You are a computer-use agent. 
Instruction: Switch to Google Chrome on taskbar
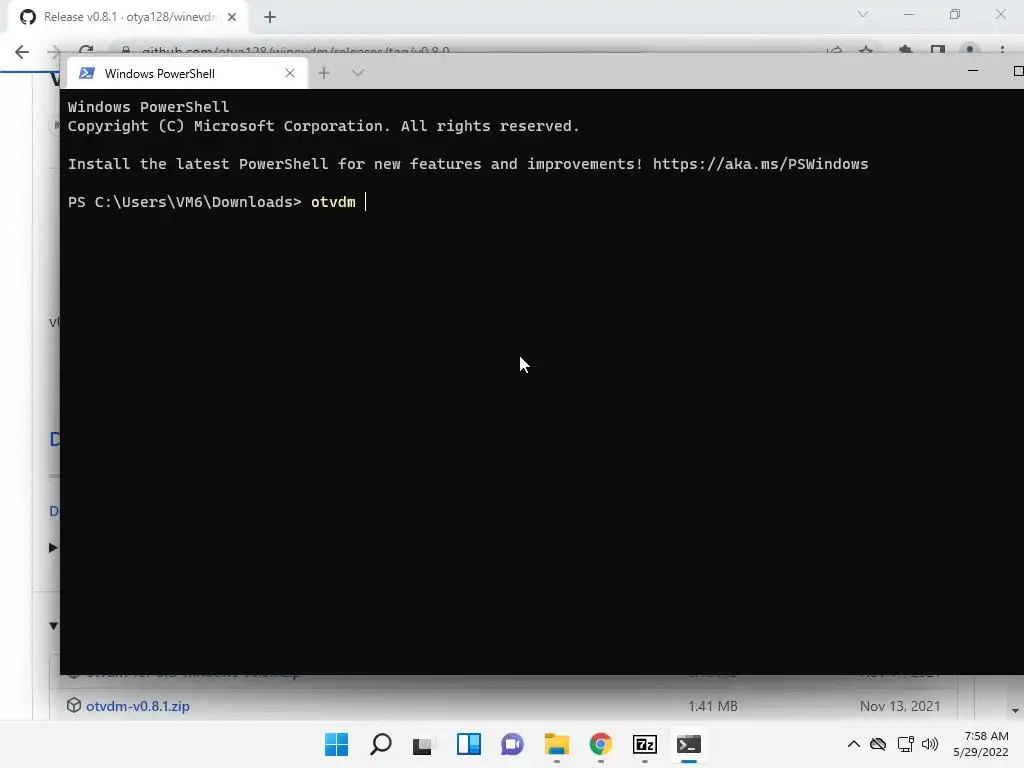pyautogui.click(x=601, y=744)
